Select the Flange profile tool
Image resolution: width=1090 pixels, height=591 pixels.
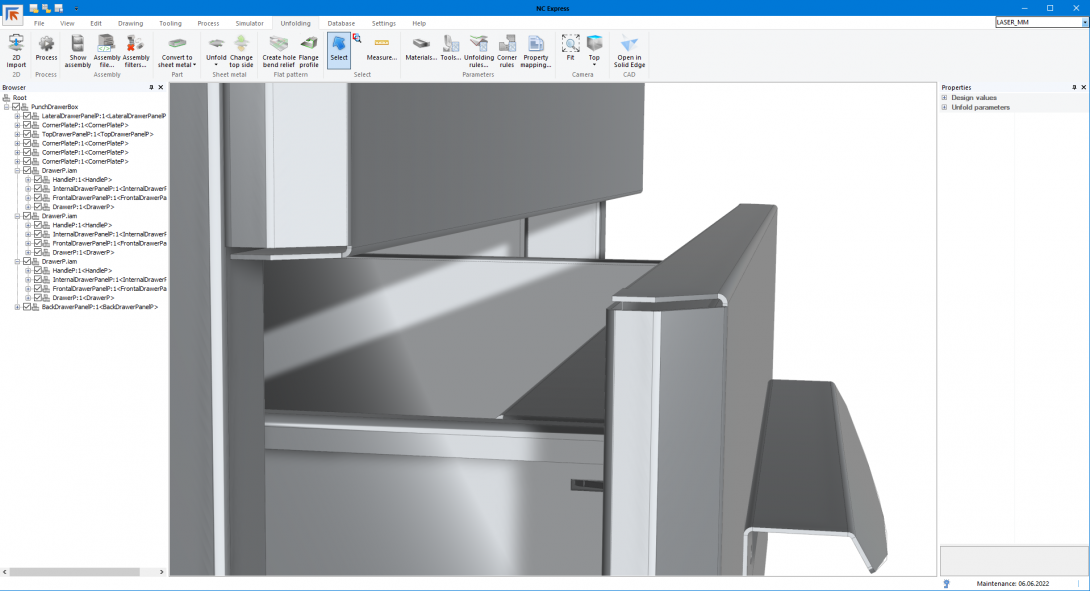(309, 50)
